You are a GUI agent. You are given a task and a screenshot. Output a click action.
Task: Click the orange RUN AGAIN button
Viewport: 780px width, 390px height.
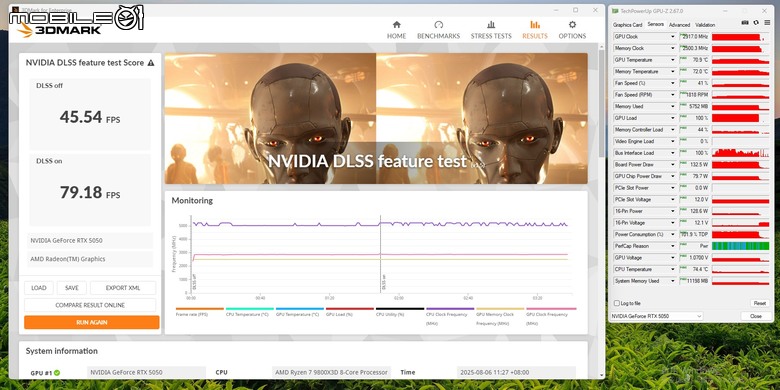pyautogui.click(x=92, y=322)
